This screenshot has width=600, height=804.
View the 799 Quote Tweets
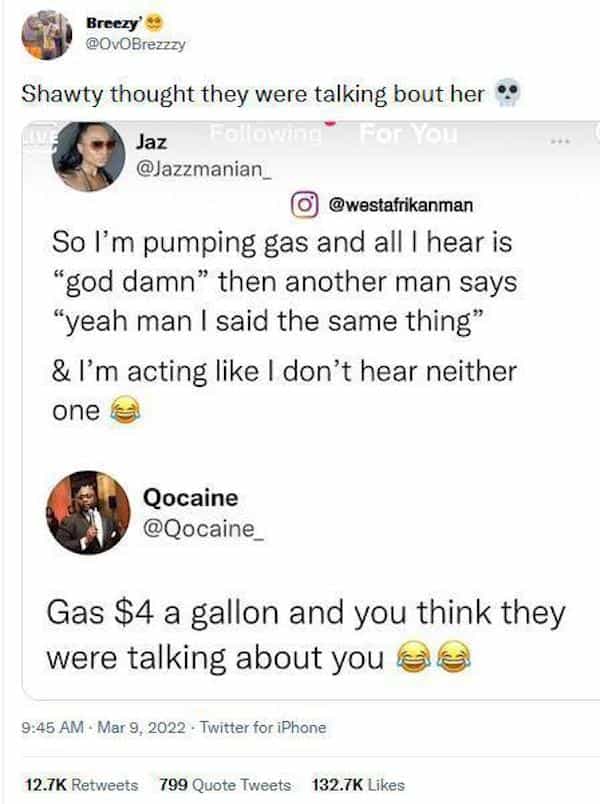click(225, 785)
